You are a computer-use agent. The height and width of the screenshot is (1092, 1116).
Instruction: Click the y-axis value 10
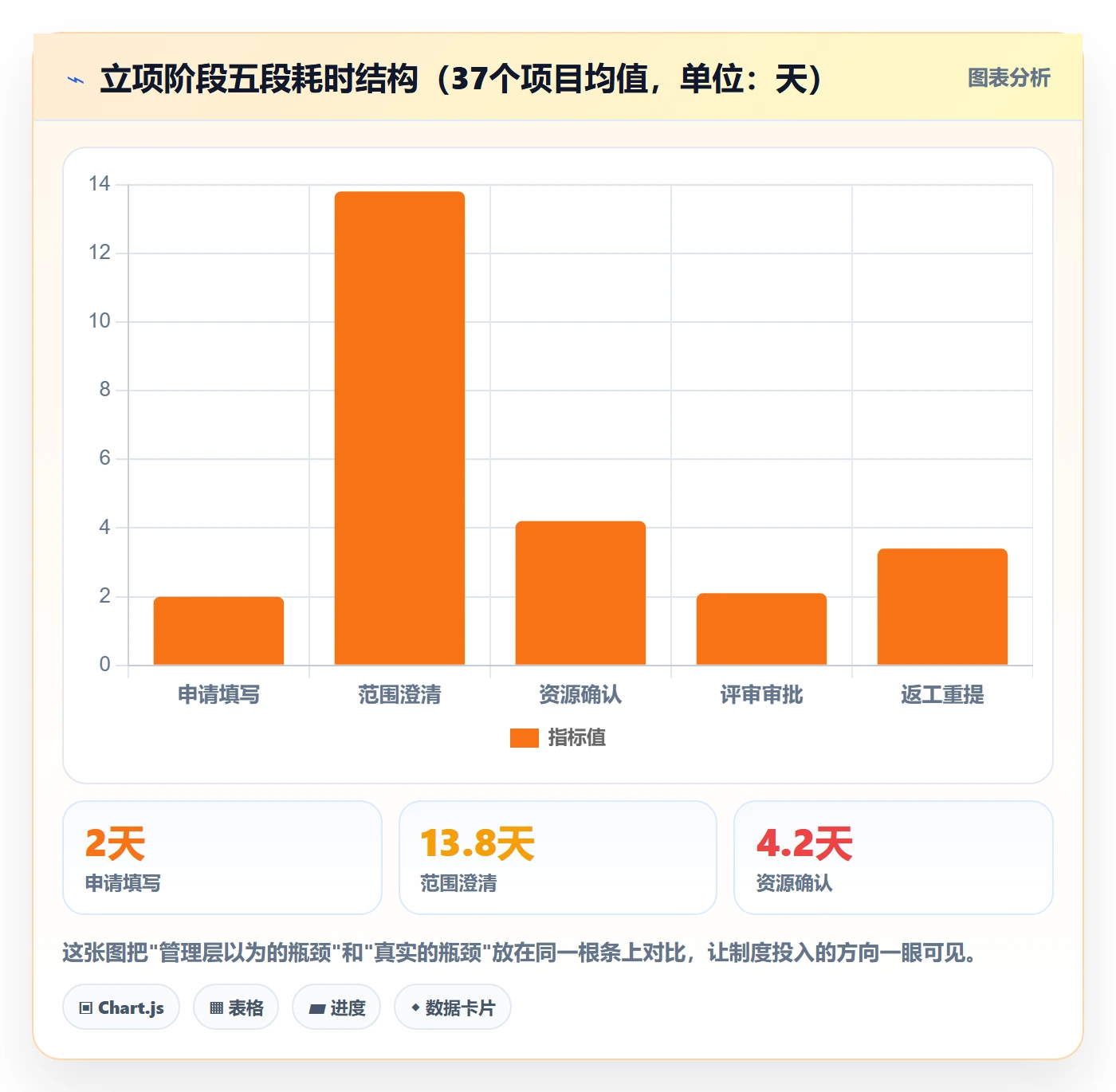100,321
